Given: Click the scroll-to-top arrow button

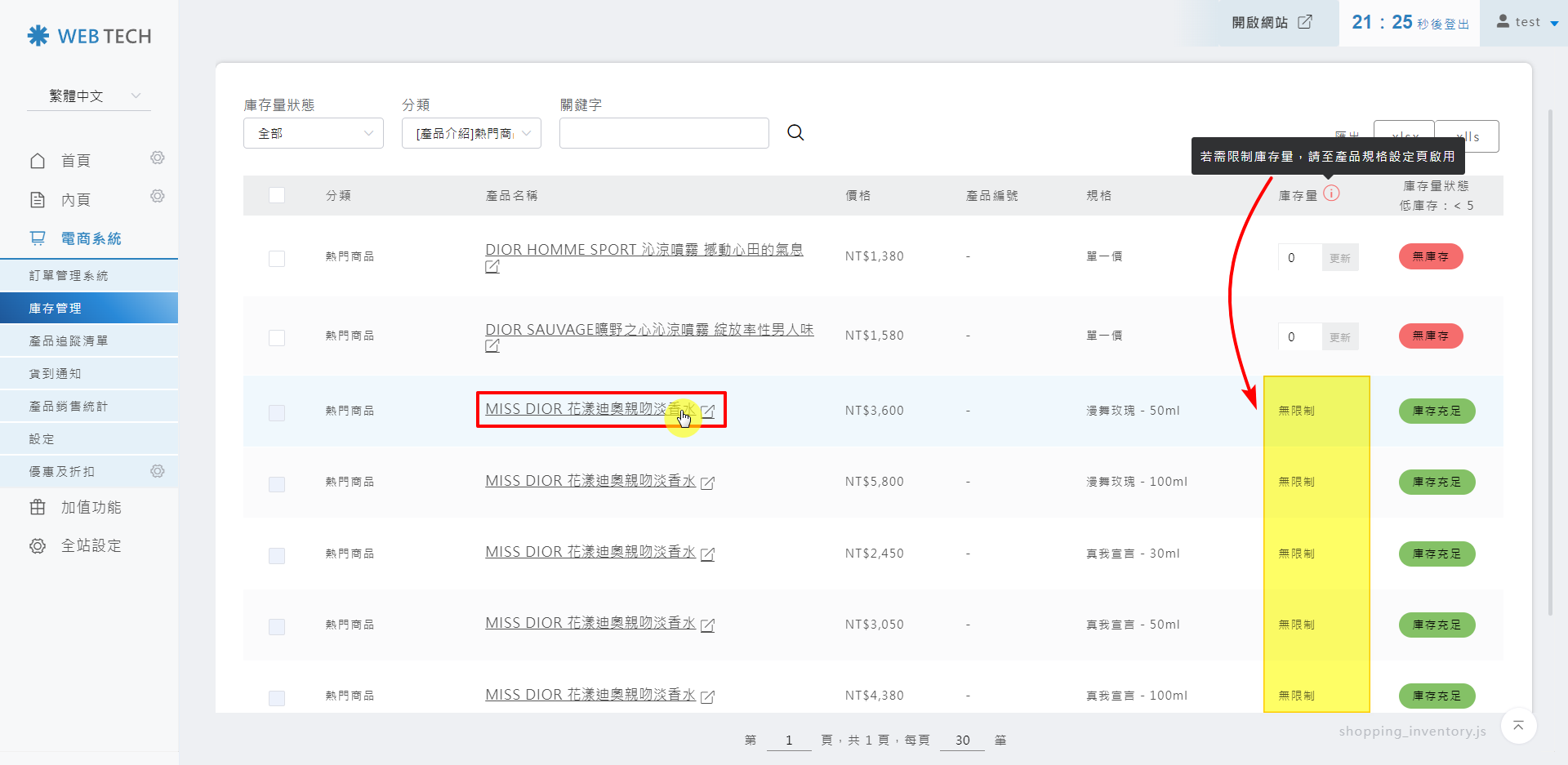Looking at the screenshot, I should (1518, 726).
